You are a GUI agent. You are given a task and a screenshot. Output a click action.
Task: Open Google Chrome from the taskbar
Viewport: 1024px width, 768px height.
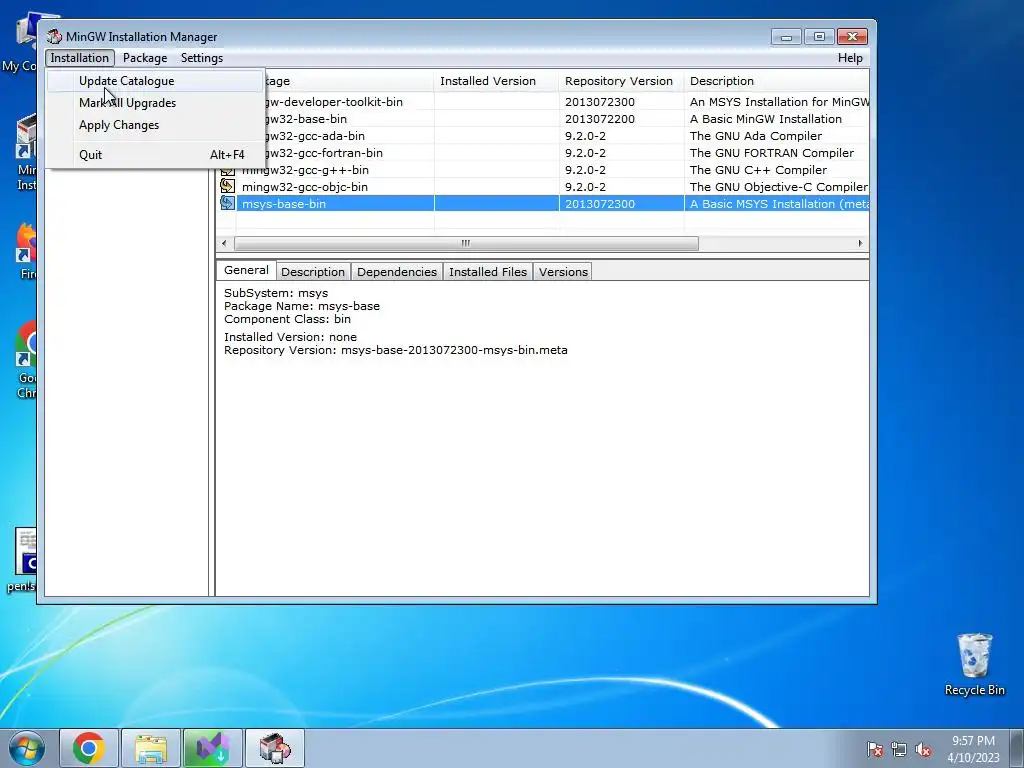point(89,748)
